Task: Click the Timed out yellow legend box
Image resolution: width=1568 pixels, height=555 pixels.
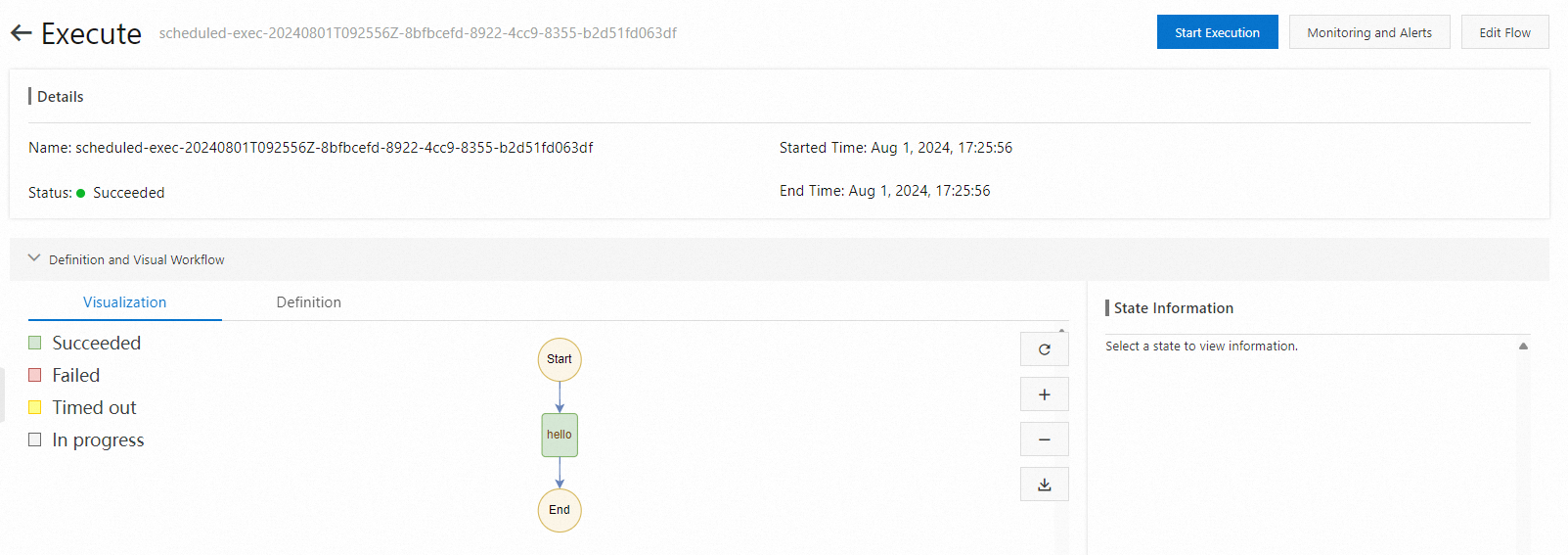Action: [x=35, y=407]
